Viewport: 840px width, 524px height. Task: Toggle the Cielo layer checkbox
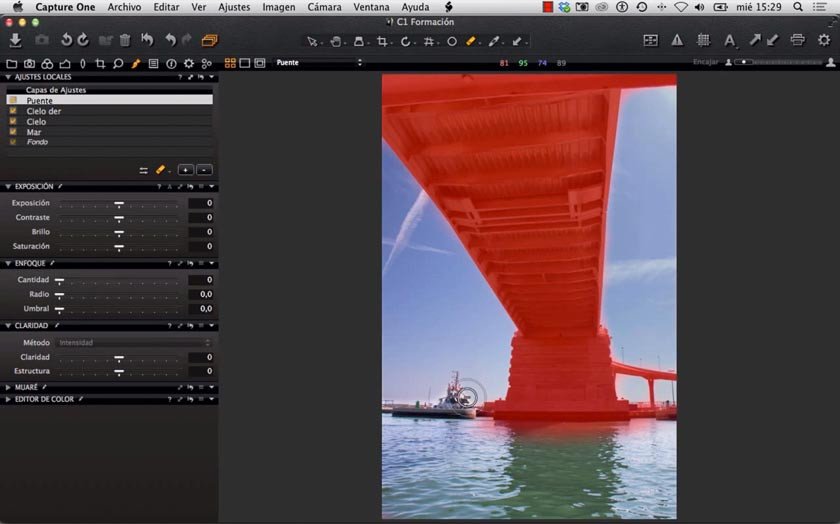coord(13,121)
